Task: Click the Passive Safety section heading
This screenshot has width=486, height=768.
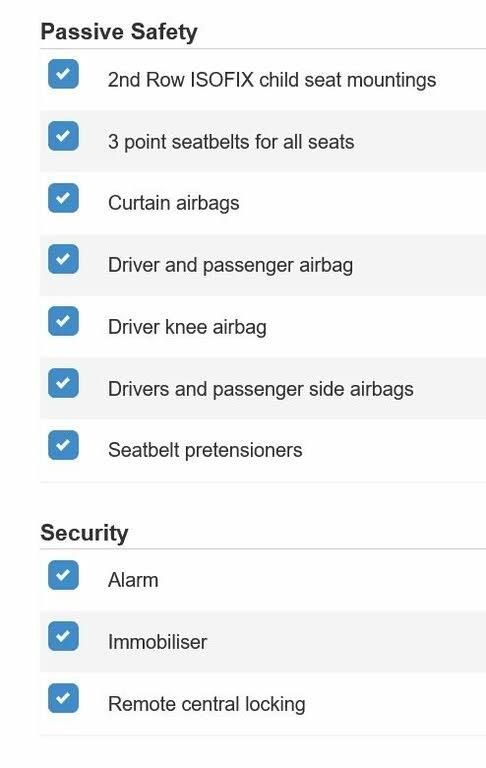Action: click(x=119, y=32)
